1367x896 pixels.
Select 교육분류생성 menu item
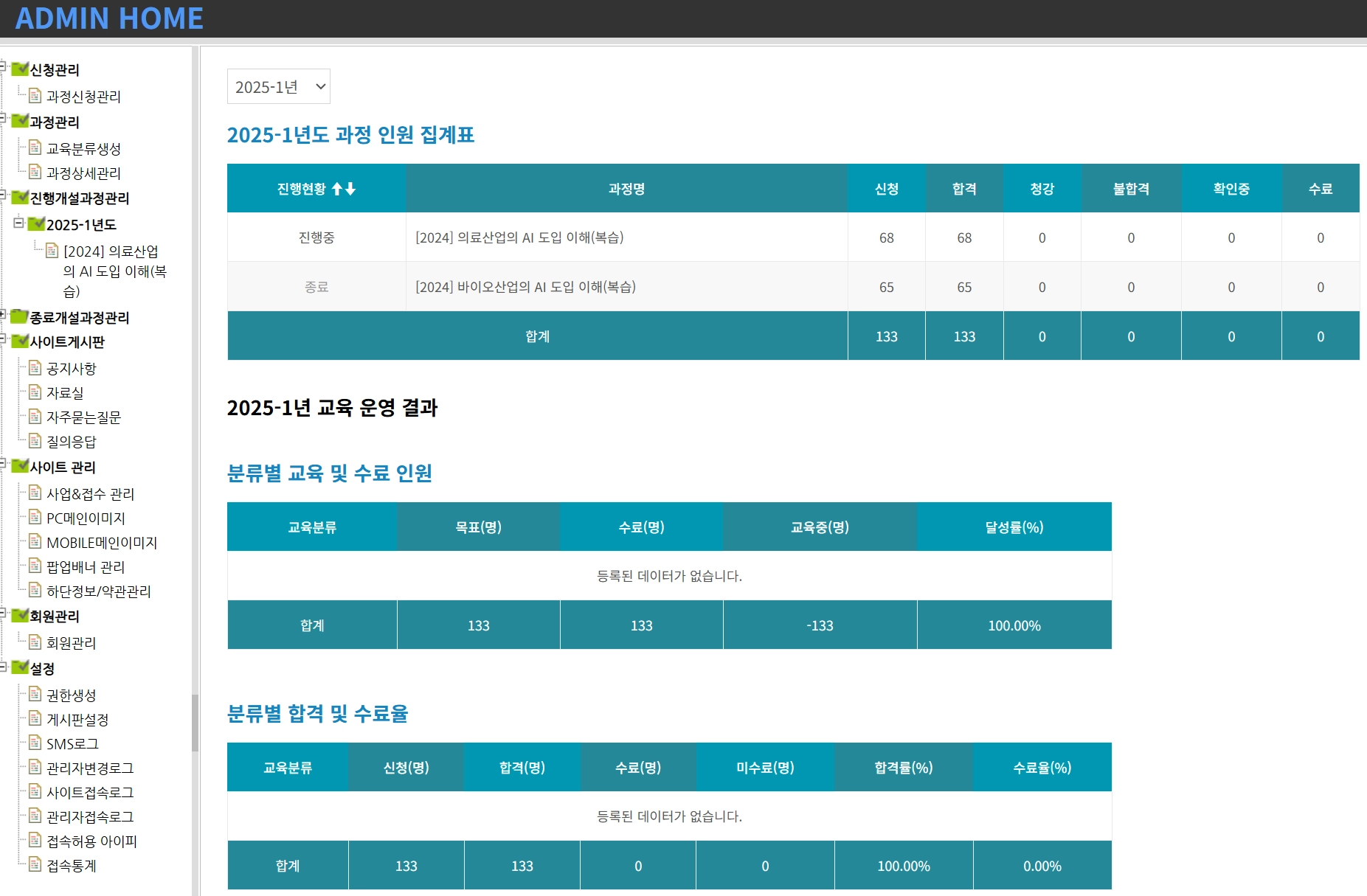click(83, 149)
